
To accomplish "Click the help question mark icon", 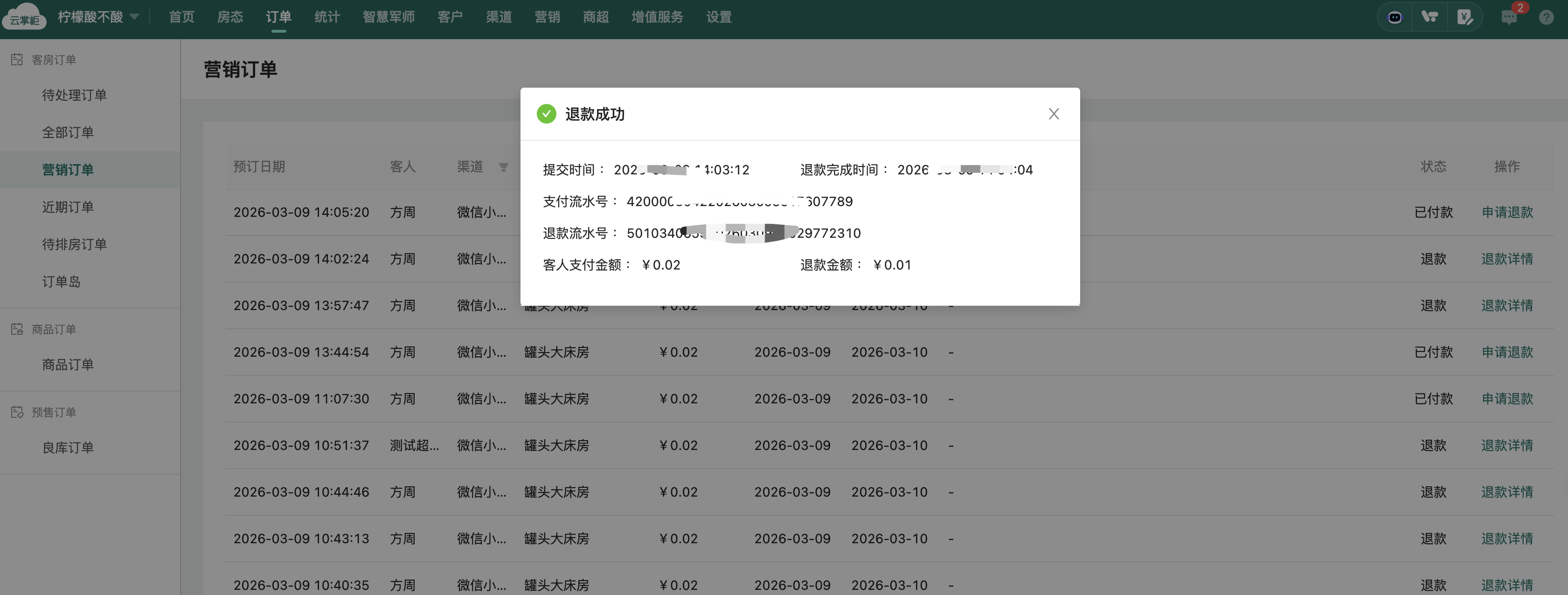I will 1546,17.
